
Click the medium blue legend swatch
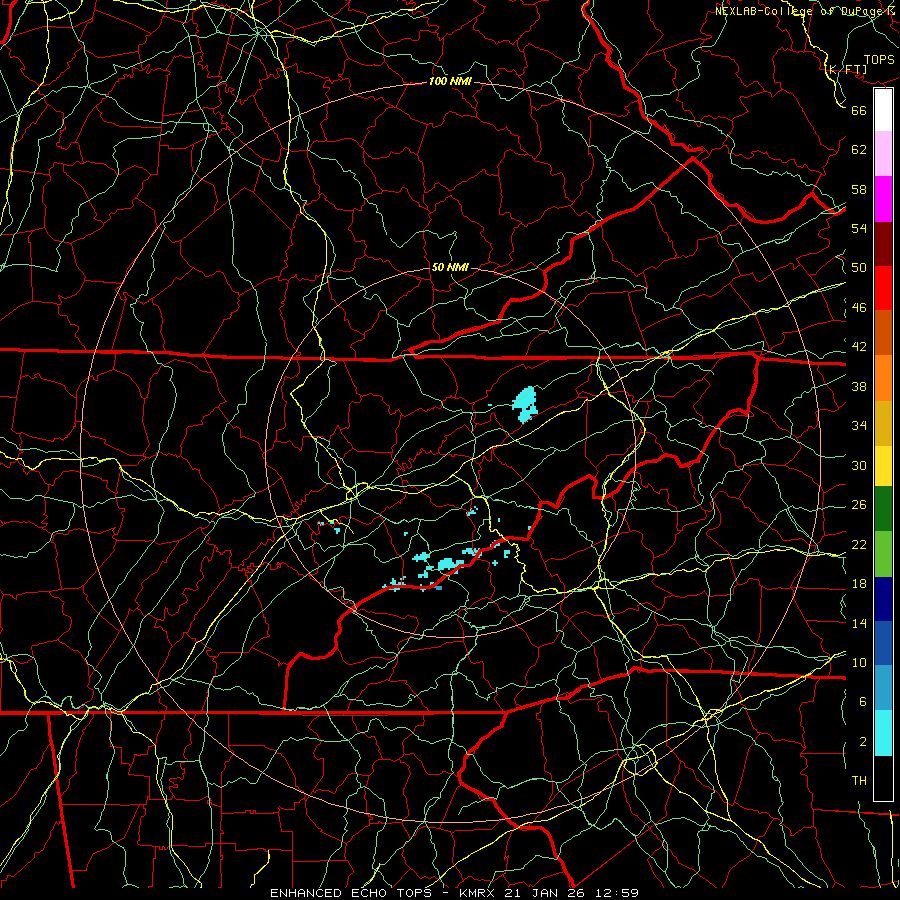click(x=883, y=643)
